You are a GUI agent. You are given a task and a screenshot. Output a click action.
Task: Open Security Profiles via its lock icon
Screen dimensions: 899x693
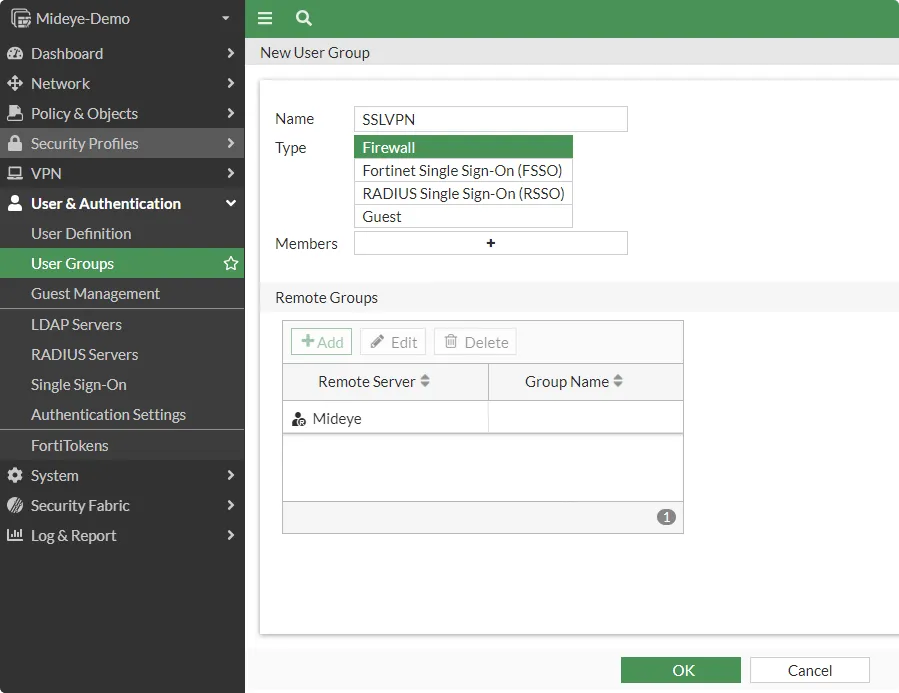click(15, 143)
